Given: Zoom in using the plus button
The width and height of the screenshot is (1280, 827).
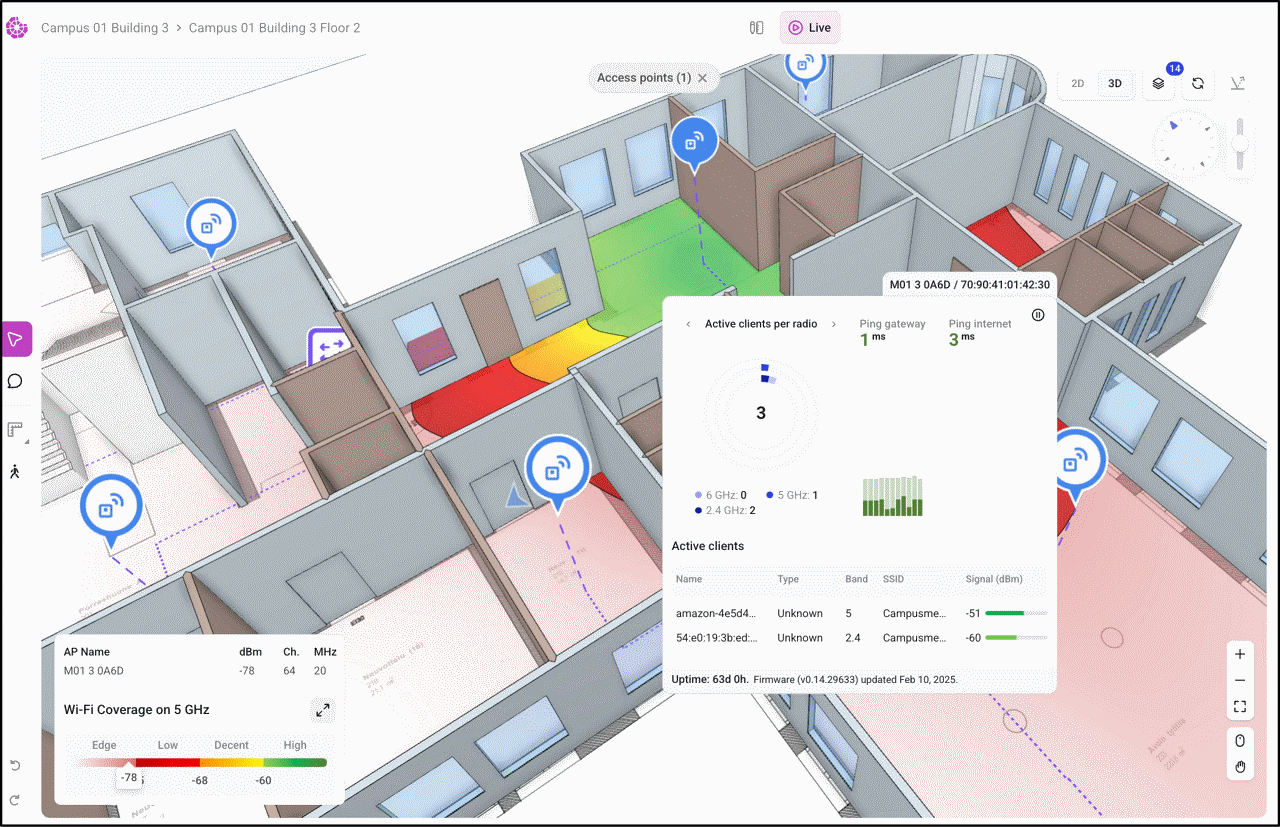Looking at the screenshot, I should (1240, 655).
